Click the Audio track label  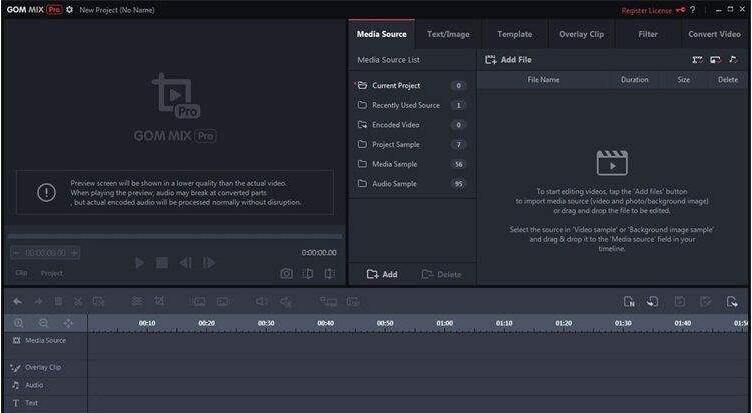[x=34, y=385]
